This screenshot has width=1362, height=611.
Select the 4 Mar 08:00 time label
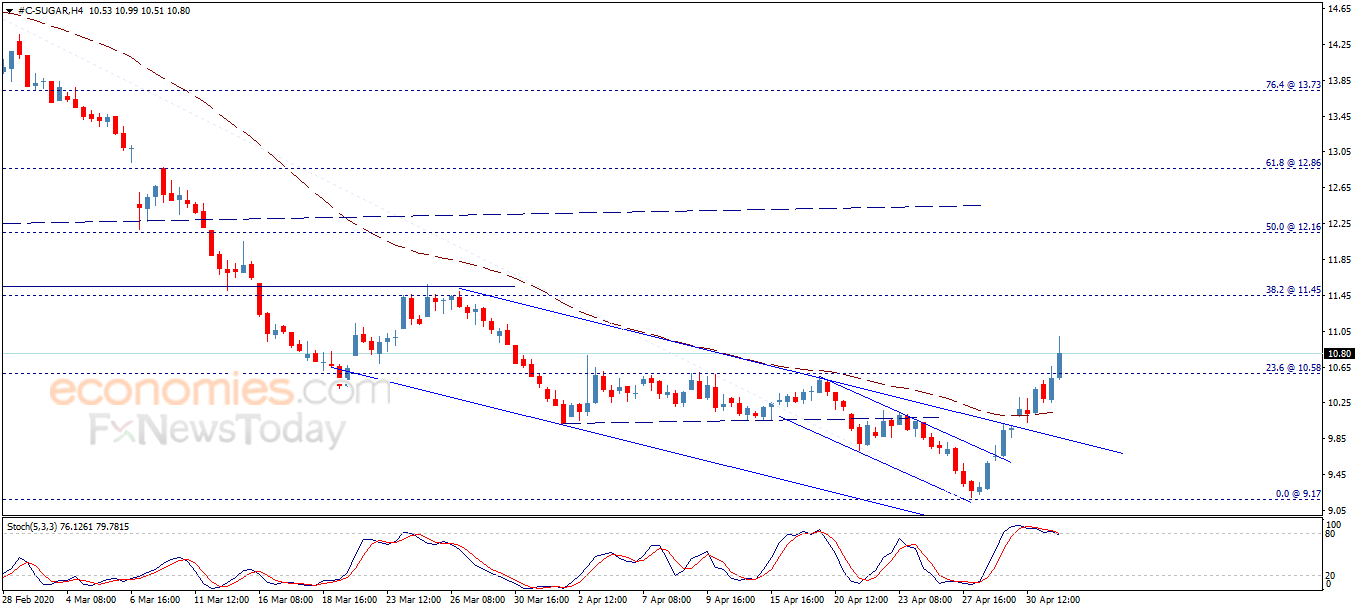coord(89,600)
